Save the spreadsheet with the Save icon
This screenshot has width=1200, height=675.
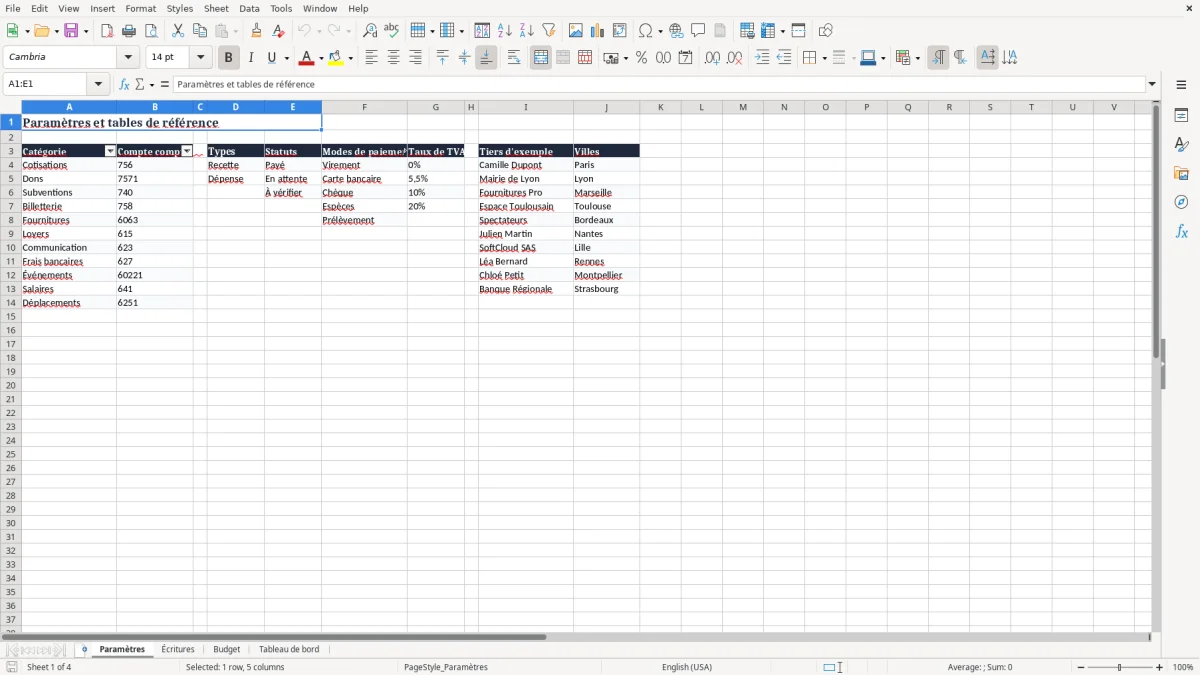tap(71, 31)
